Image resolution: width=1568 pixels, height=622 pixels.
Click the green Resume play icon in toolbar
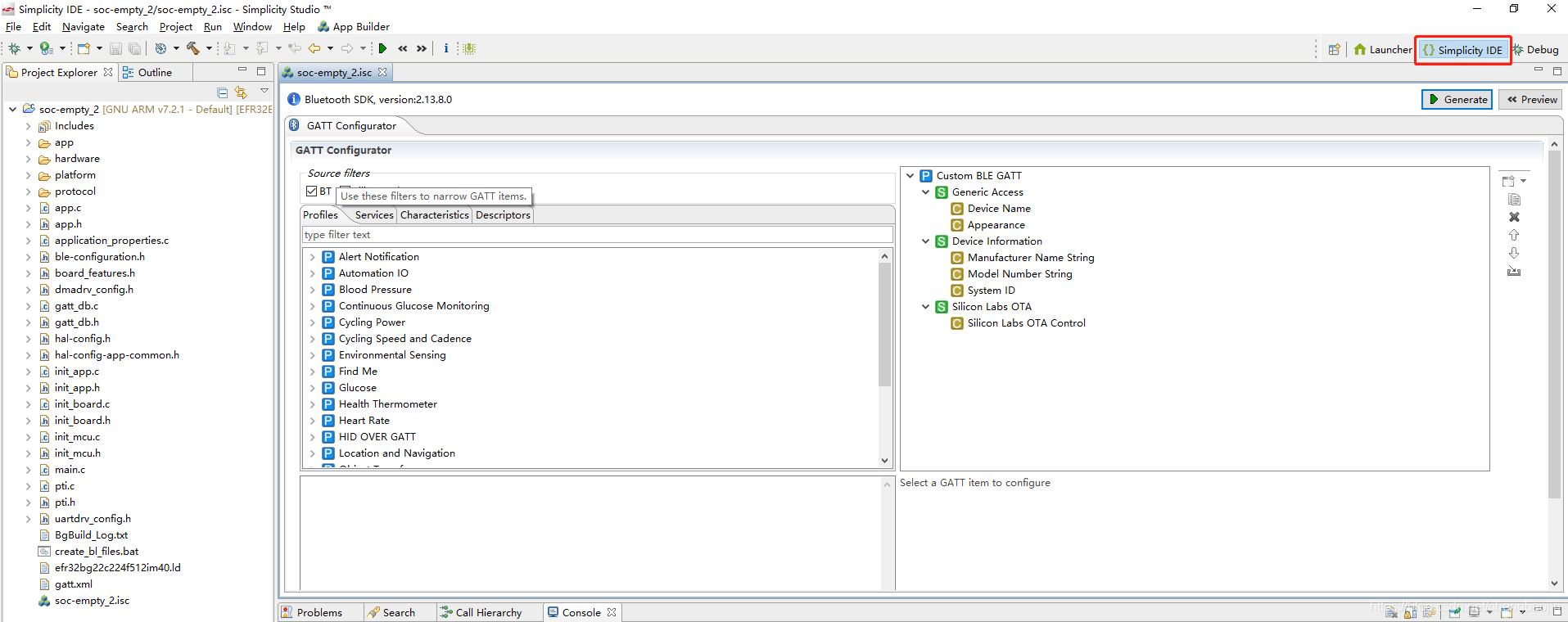click(382, 48)
